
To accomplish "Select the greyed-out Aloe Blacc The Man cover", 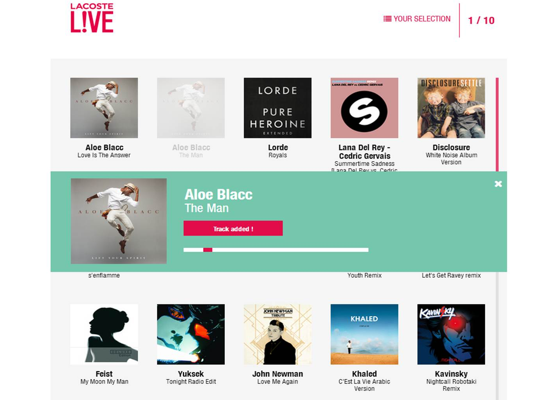I will click(x=191, y=108).
